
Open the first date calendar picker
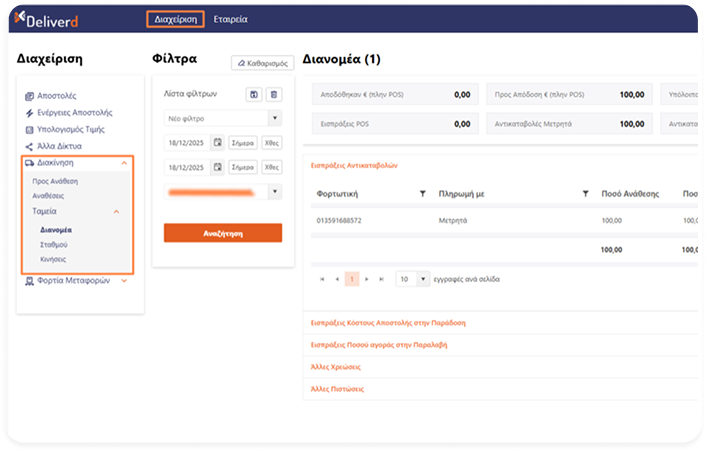(218, 143)
